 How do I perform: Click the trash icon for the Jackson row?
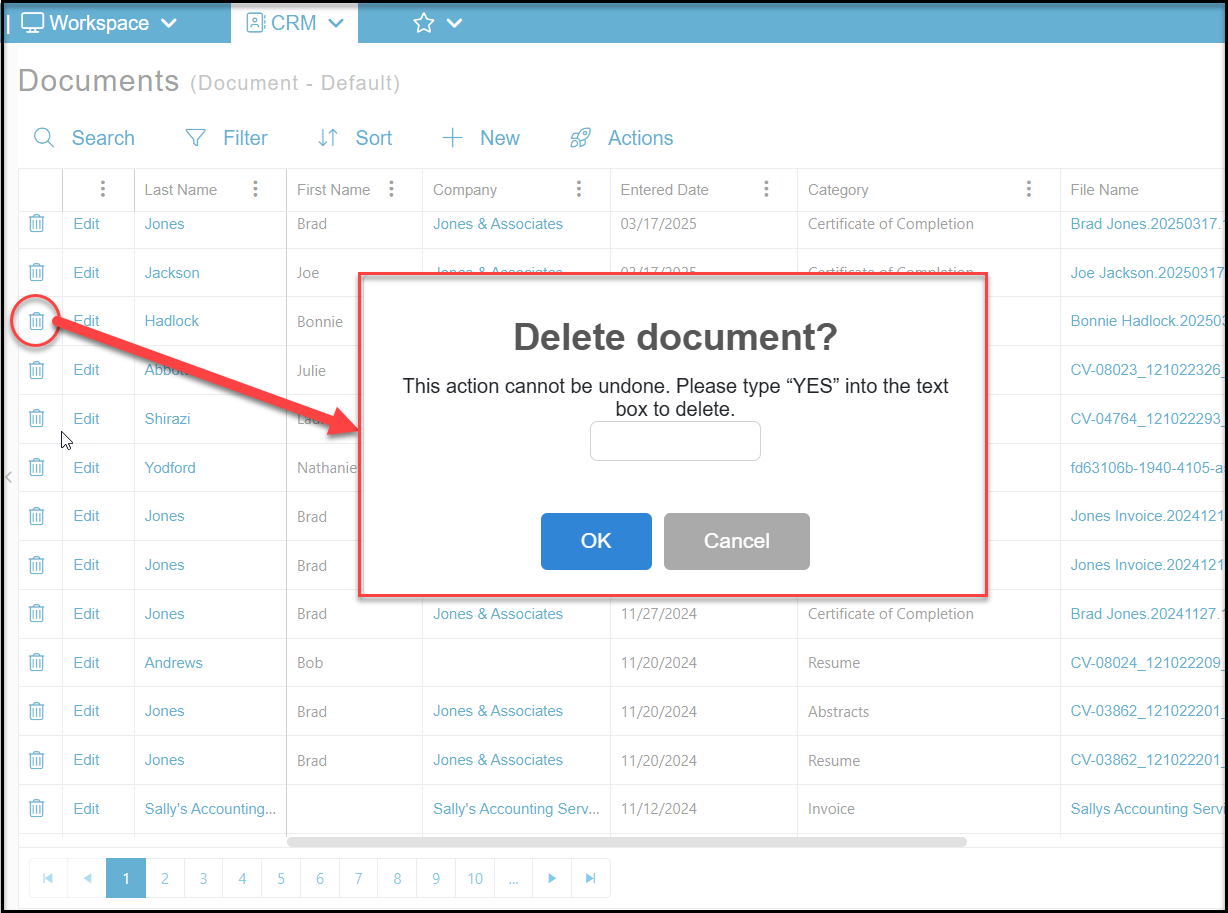pyautogui.click(x=36, y=272)
